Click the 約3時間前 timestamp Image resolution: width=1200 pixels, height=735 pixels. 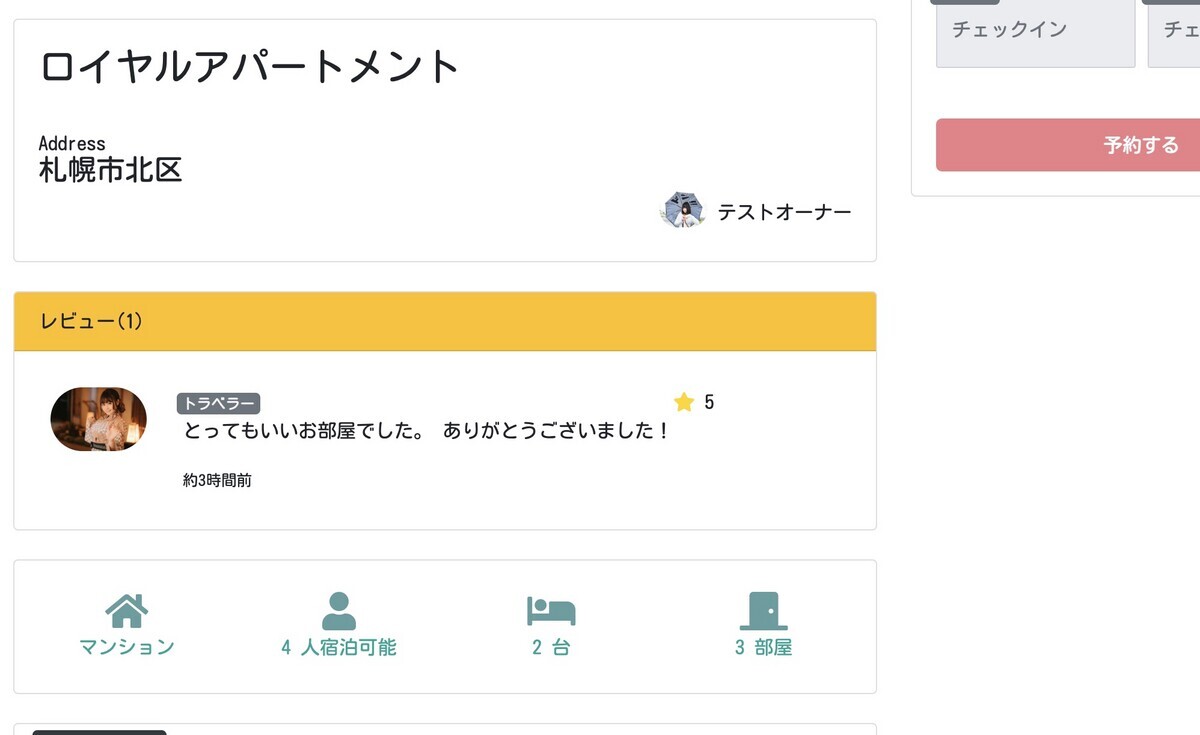coord(216,480)
